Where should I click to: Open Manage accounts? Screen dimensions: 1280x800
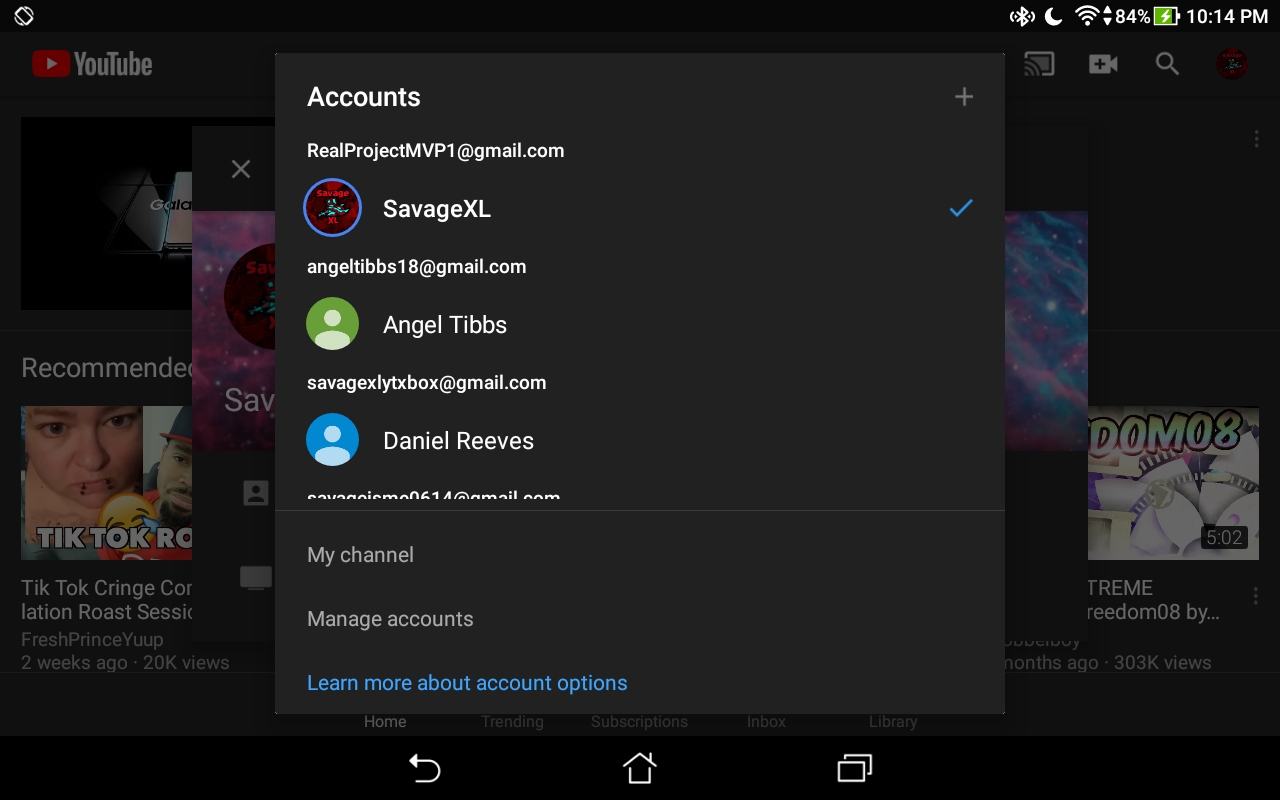640,619
